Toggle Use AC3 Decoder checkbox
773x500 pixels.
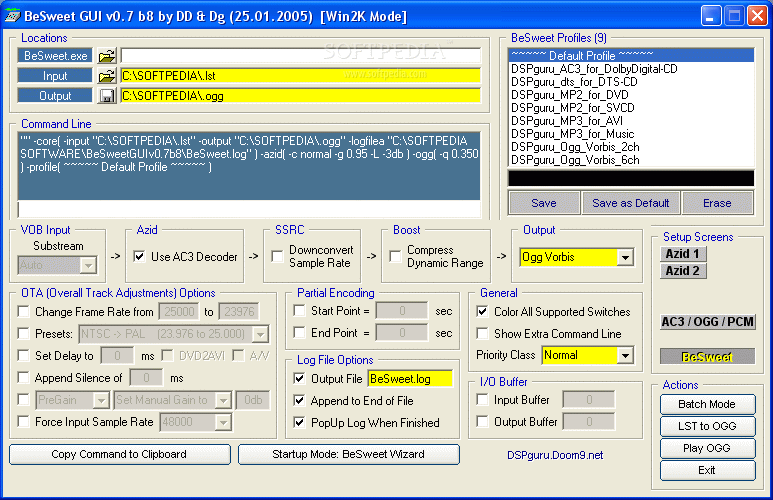[140, 256]
